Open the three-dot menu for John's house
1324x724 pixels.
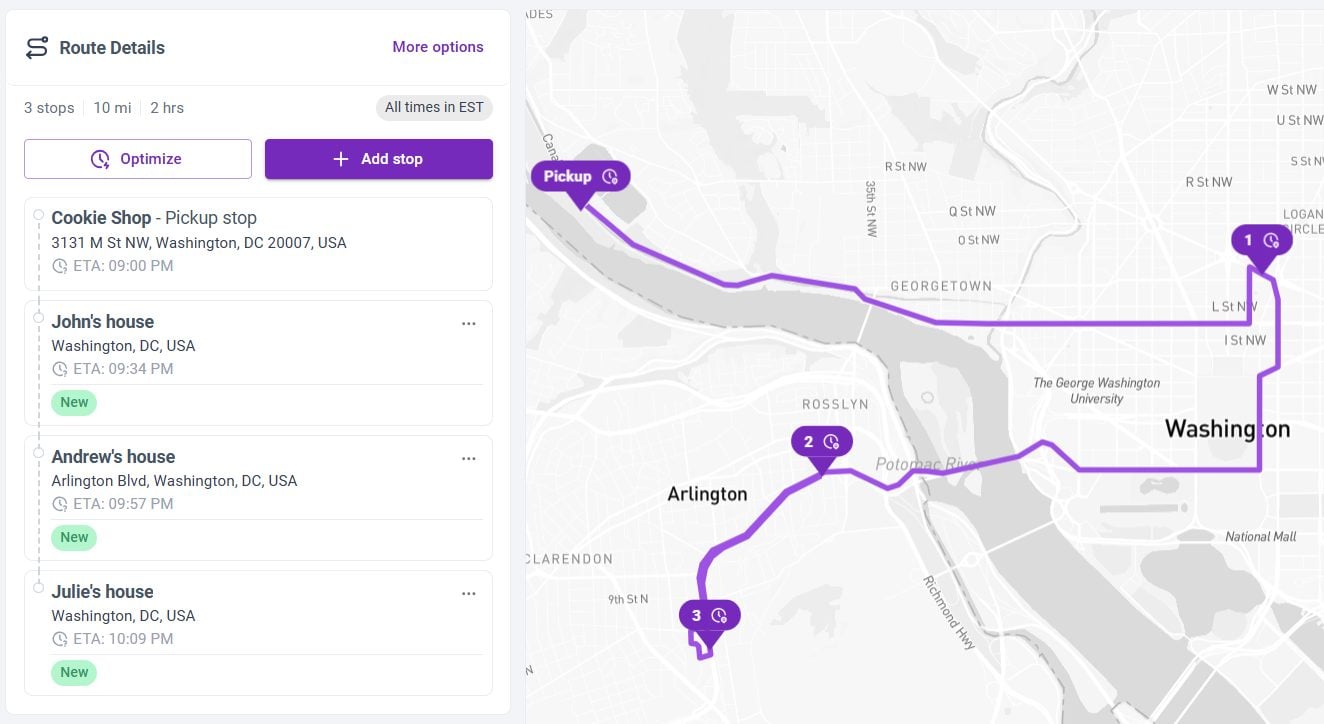click(469, 323)
